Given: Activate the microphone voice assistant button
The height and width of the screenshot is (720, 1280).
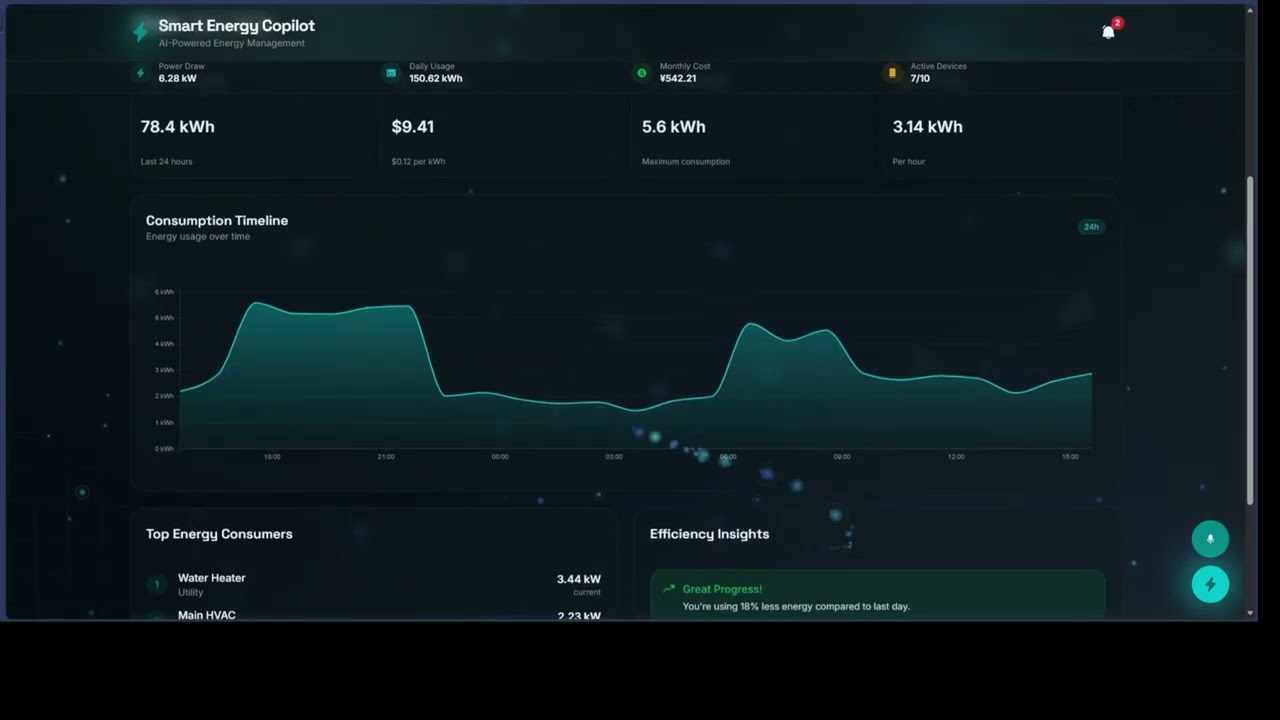Looking at the screenshot, I should pyautogui.click(x=1210, y=539).
